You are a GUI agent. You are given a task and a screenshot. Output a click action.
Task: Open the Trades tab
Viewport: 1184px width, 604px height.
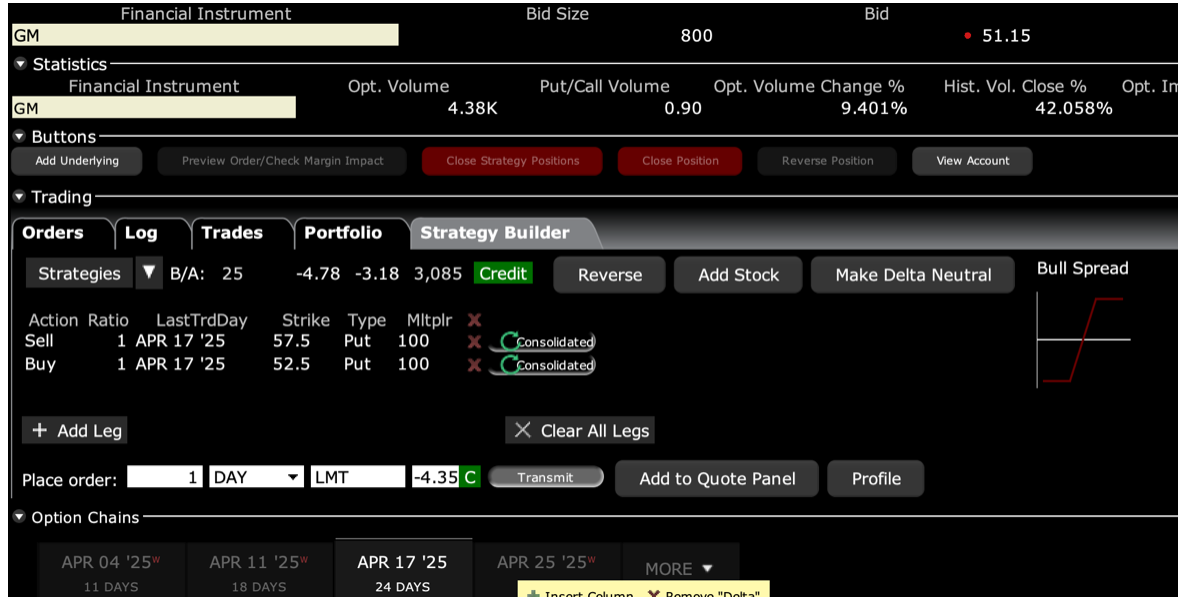[231, 233]
